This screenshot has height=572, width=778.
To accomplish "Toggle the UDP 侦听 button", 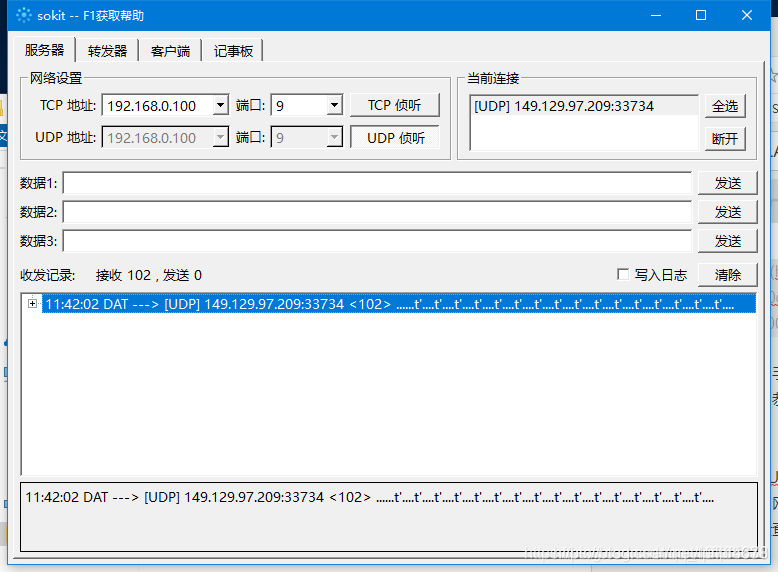I will 394,137.
